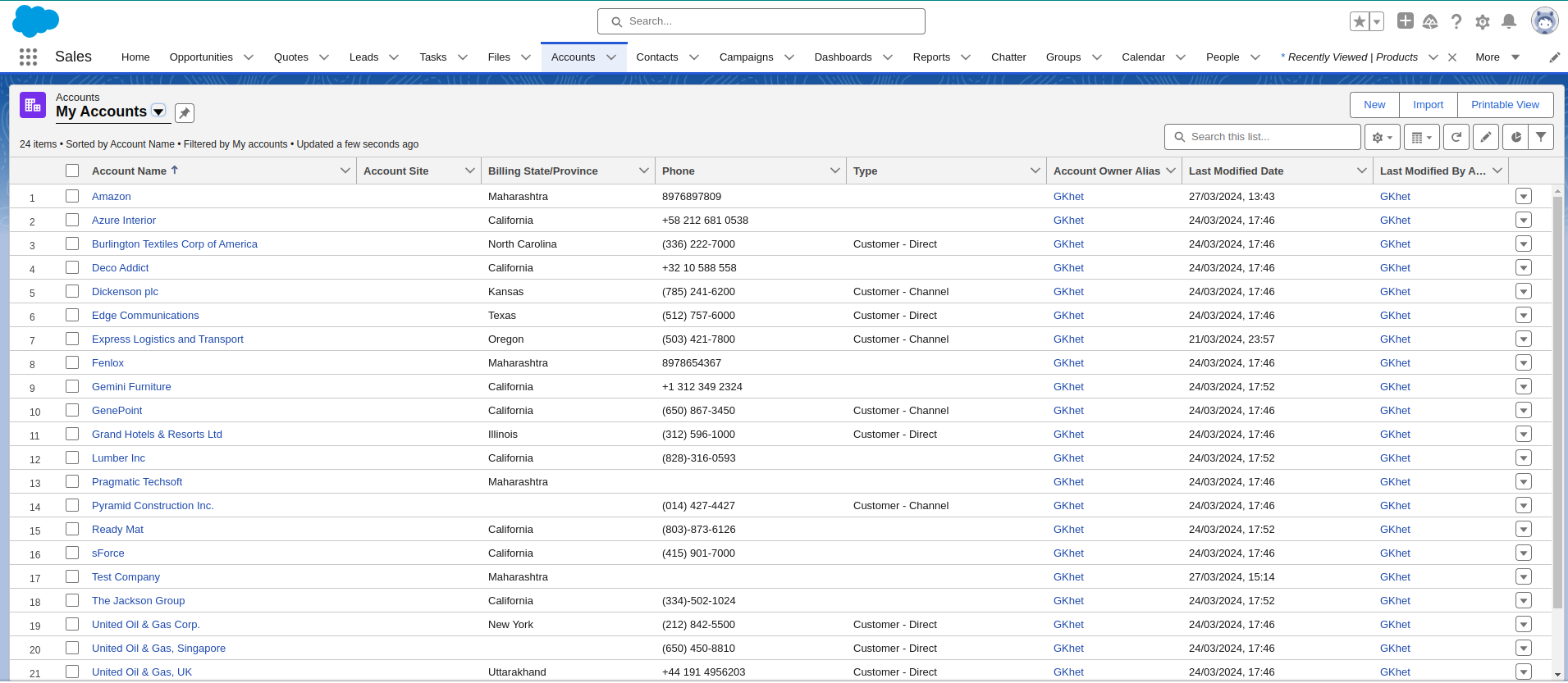This screenshot has height=683, width=1568.
Task: Click the Accounts object icon
Action: point(33,105)
